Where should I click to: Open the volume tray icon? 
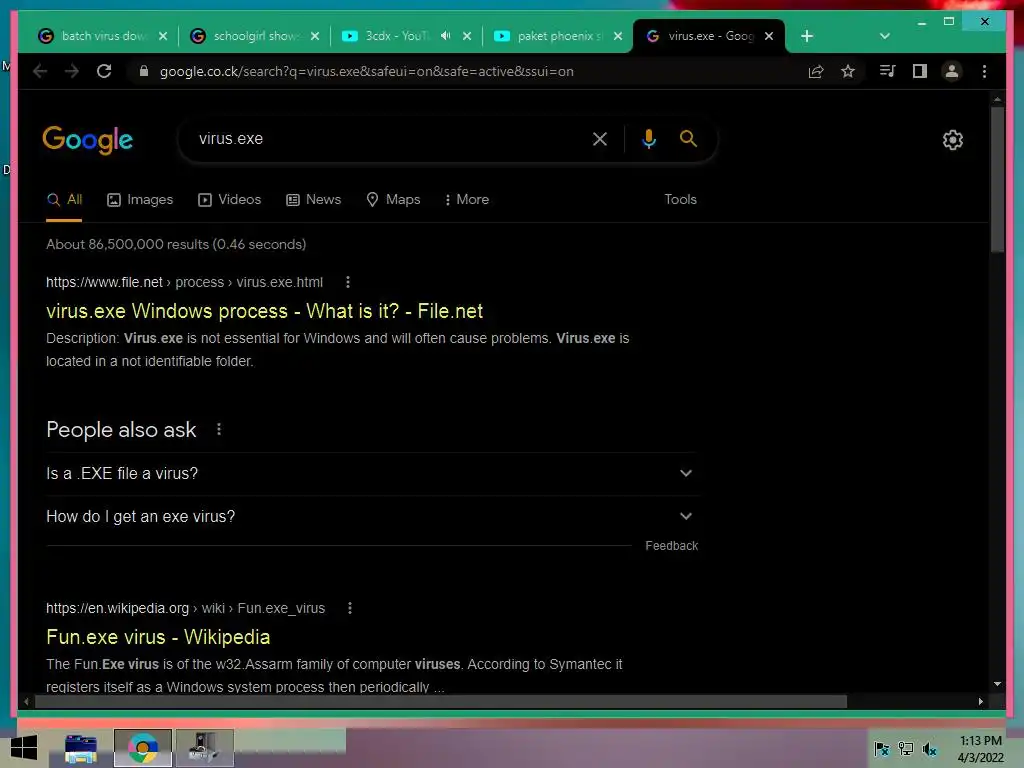[x=929, y=749]
